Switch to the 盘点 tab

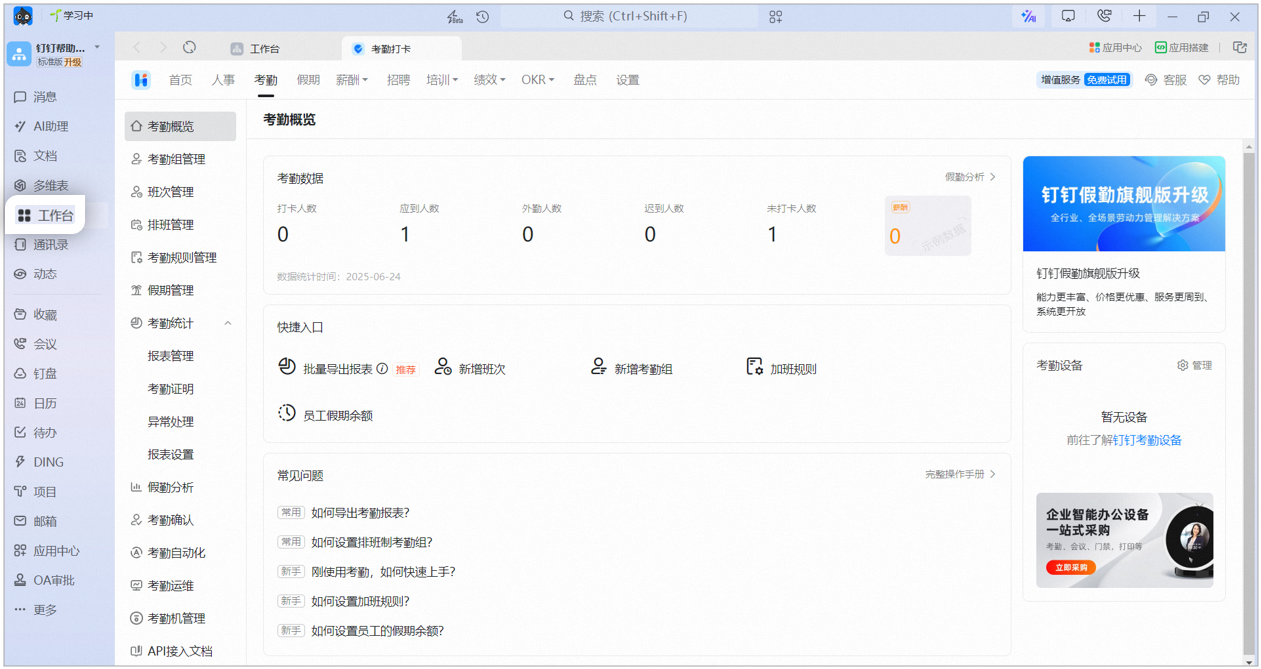(x=585, y=80)
